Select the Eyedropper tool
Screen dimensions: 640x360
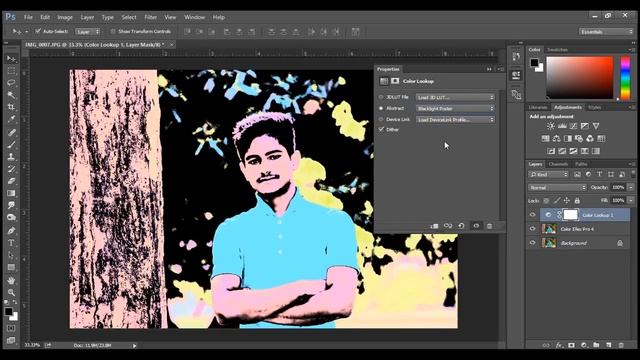[11, 119]
